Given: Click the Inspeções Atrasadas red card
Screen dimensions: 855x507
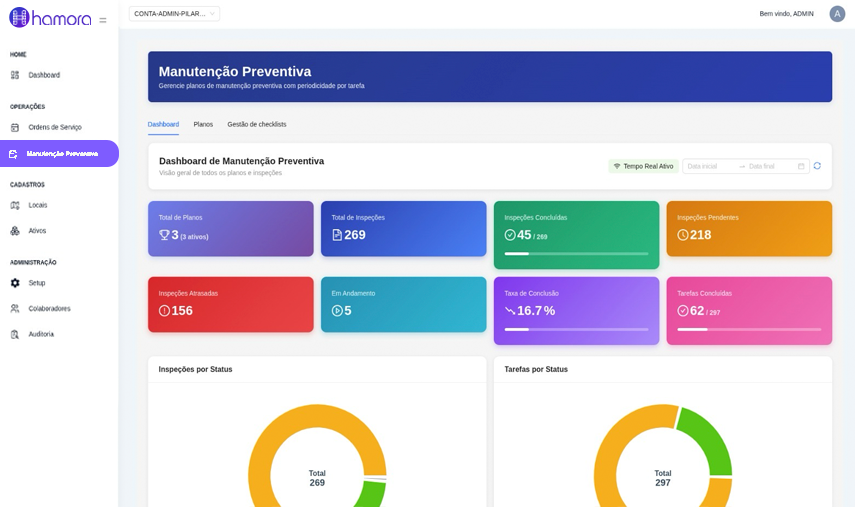Looking at the screenshot, I should point(231,304).
